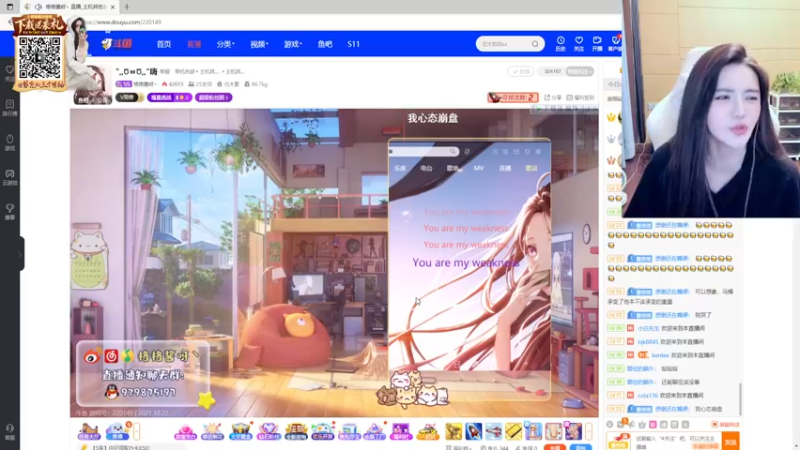Open S11 in navigation bar
The height and width of the screenshot is (450, 800).
pyautogui.click(x=354, y=44)
